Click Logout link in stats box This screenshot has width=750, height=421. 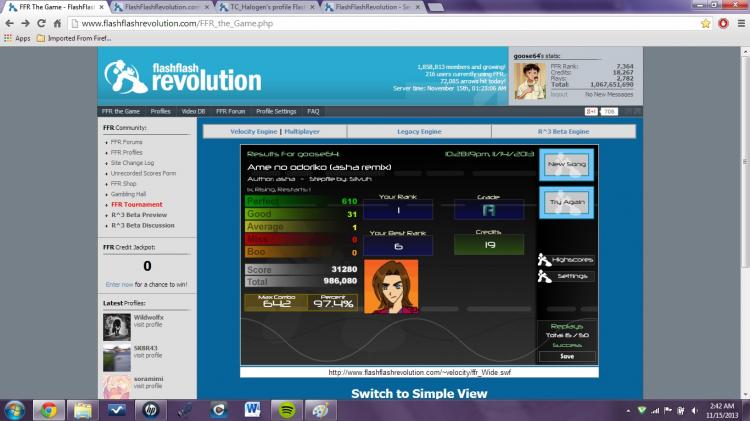pyautogui.click(x=559, y=95)
